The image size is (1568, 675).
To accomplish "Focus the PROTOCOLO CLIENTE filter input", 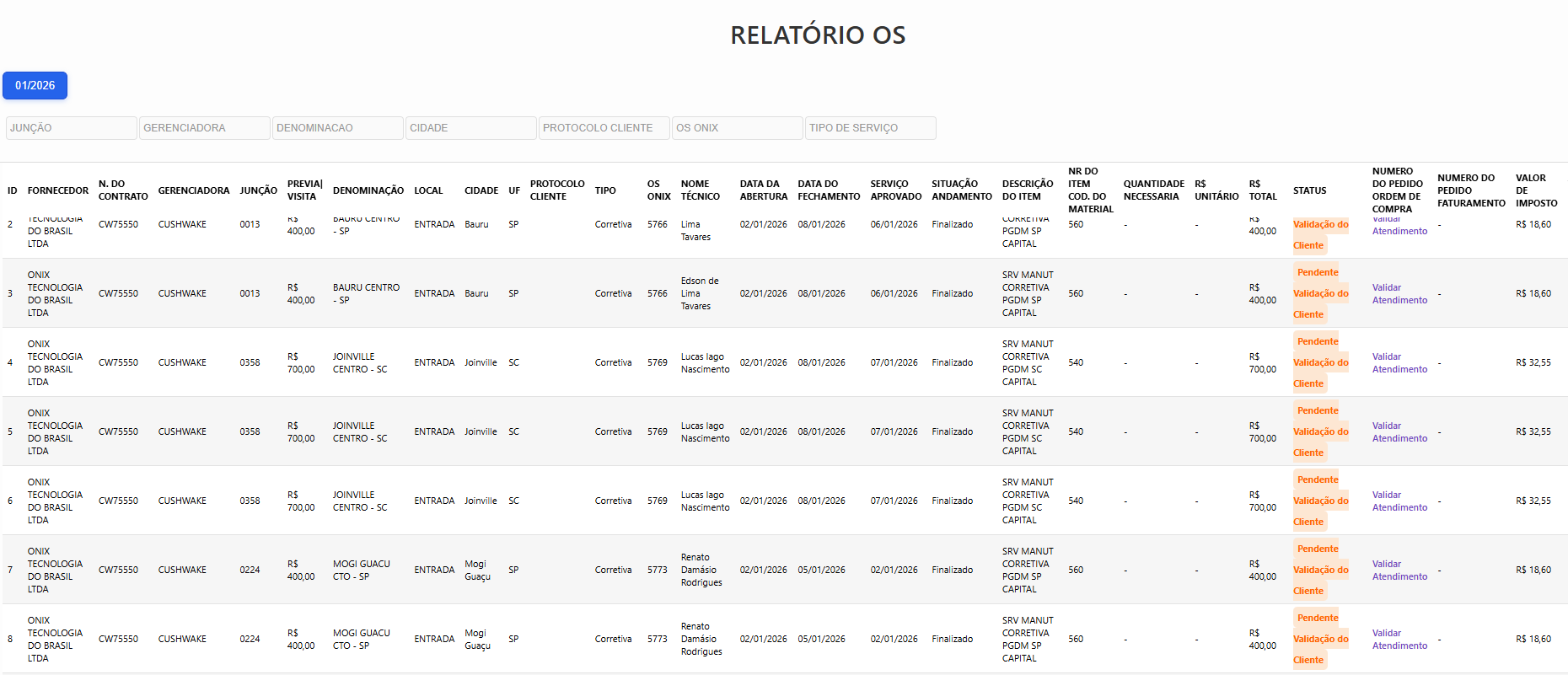I will pyautogui.click(x=604, y=128).
